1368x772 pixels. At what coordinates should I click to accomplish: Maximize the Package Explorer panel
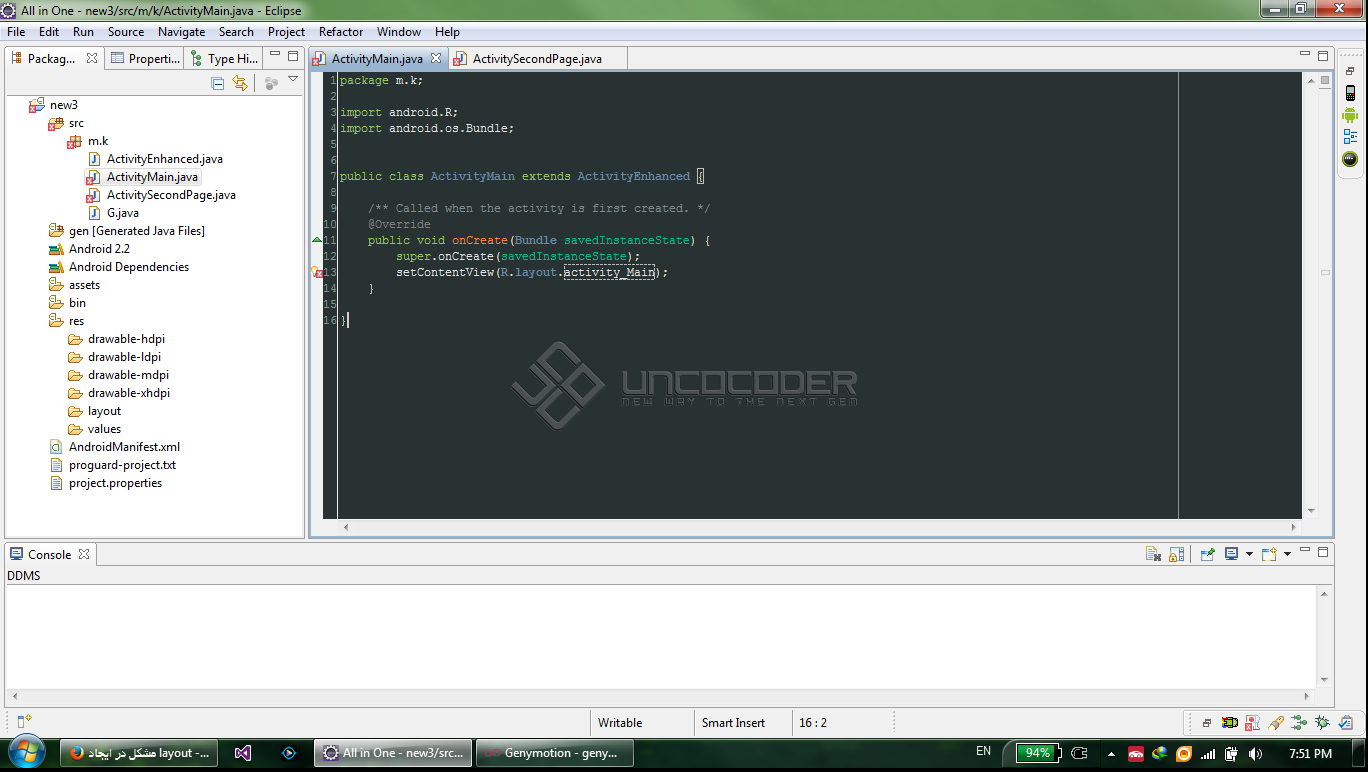coord(293,57)
